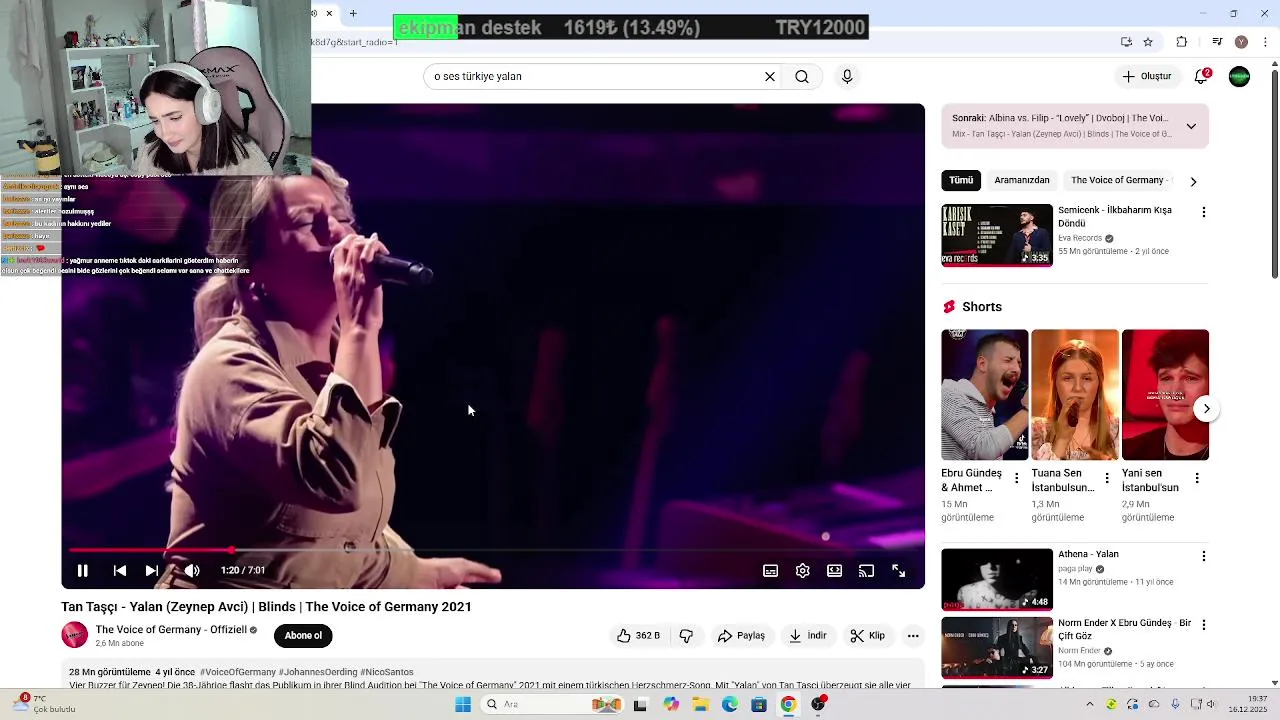Open the Chrome three-dot menu
1280x720 pixels.
(x=1265, y=42)
